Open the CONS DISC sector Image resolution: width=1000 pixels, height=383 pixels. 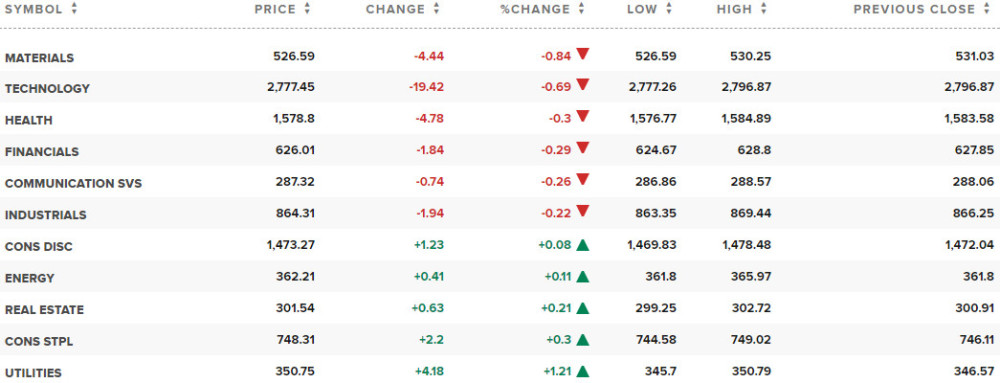tap(39, 247)
